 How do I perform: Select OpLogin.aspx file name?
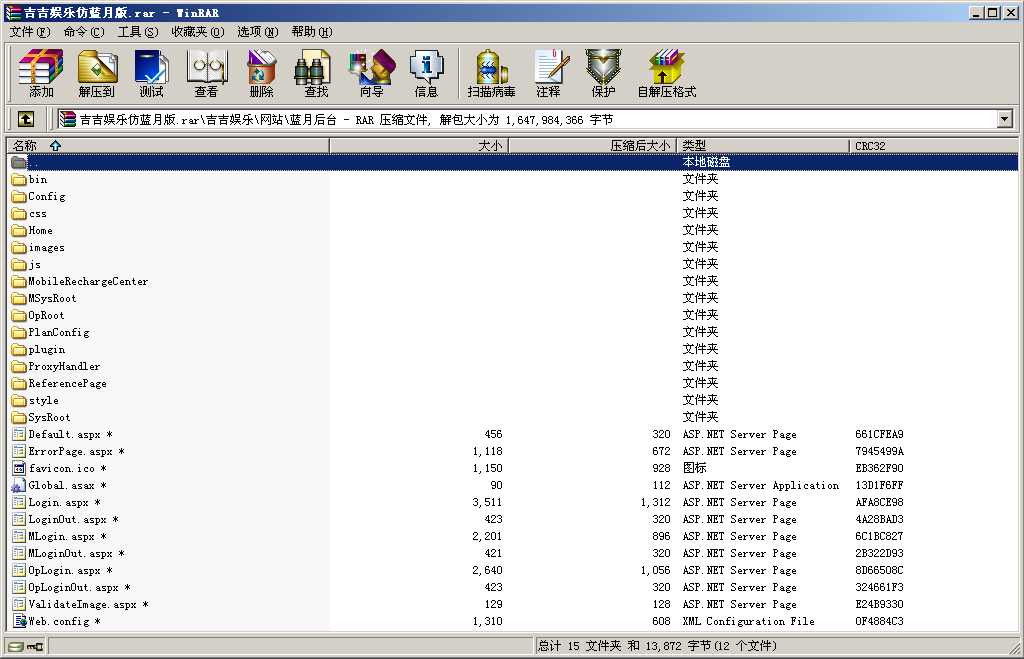click(70, 570)
